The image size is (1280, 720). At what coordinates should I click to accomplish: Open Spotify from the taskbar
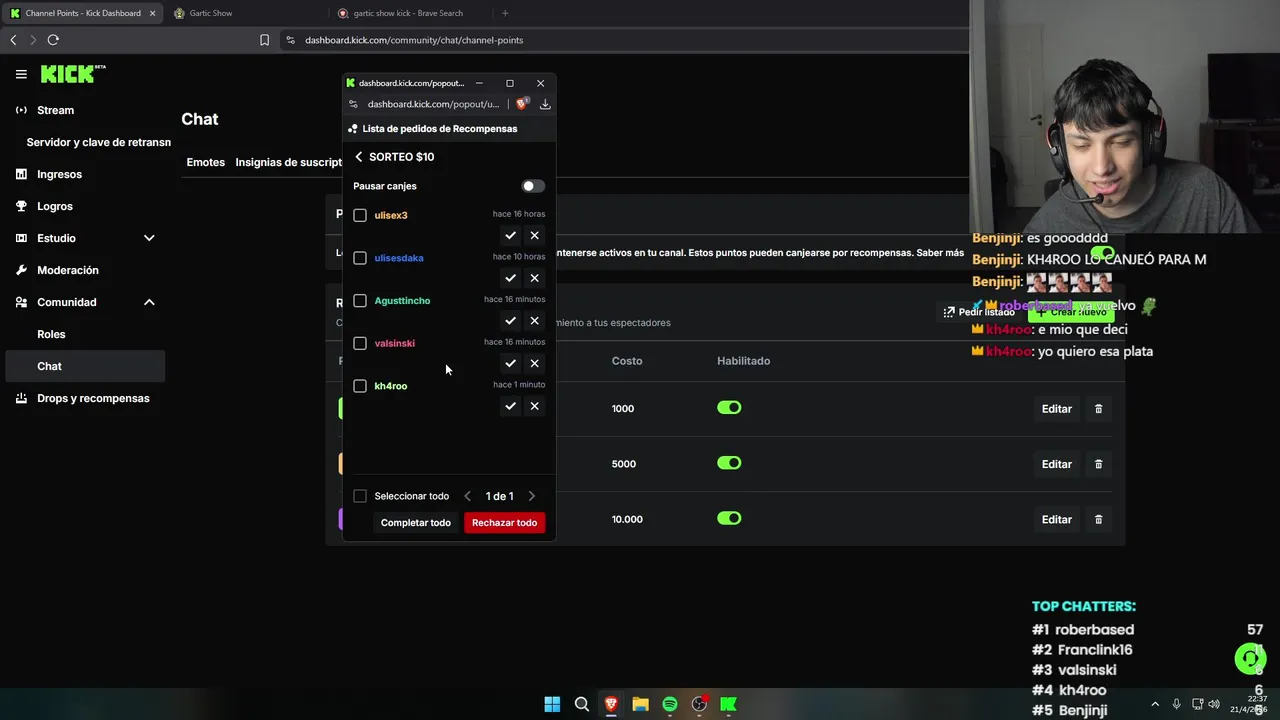pos(670,704)
